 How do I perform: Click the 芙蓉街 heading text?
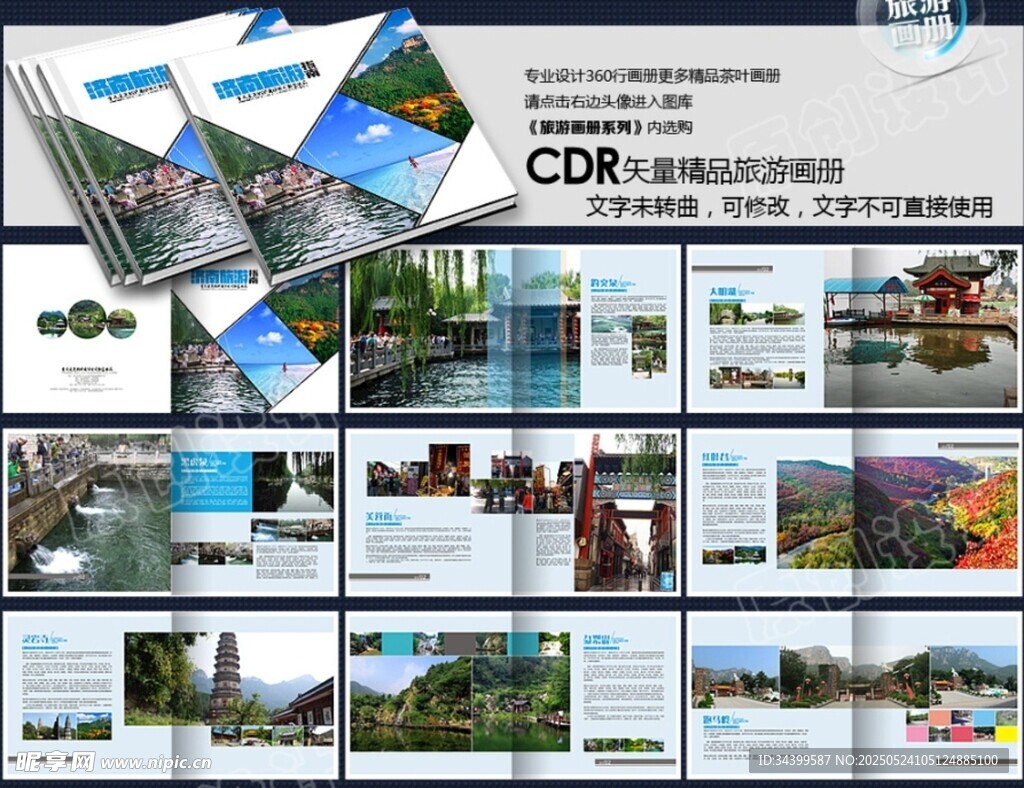(379, 517)
